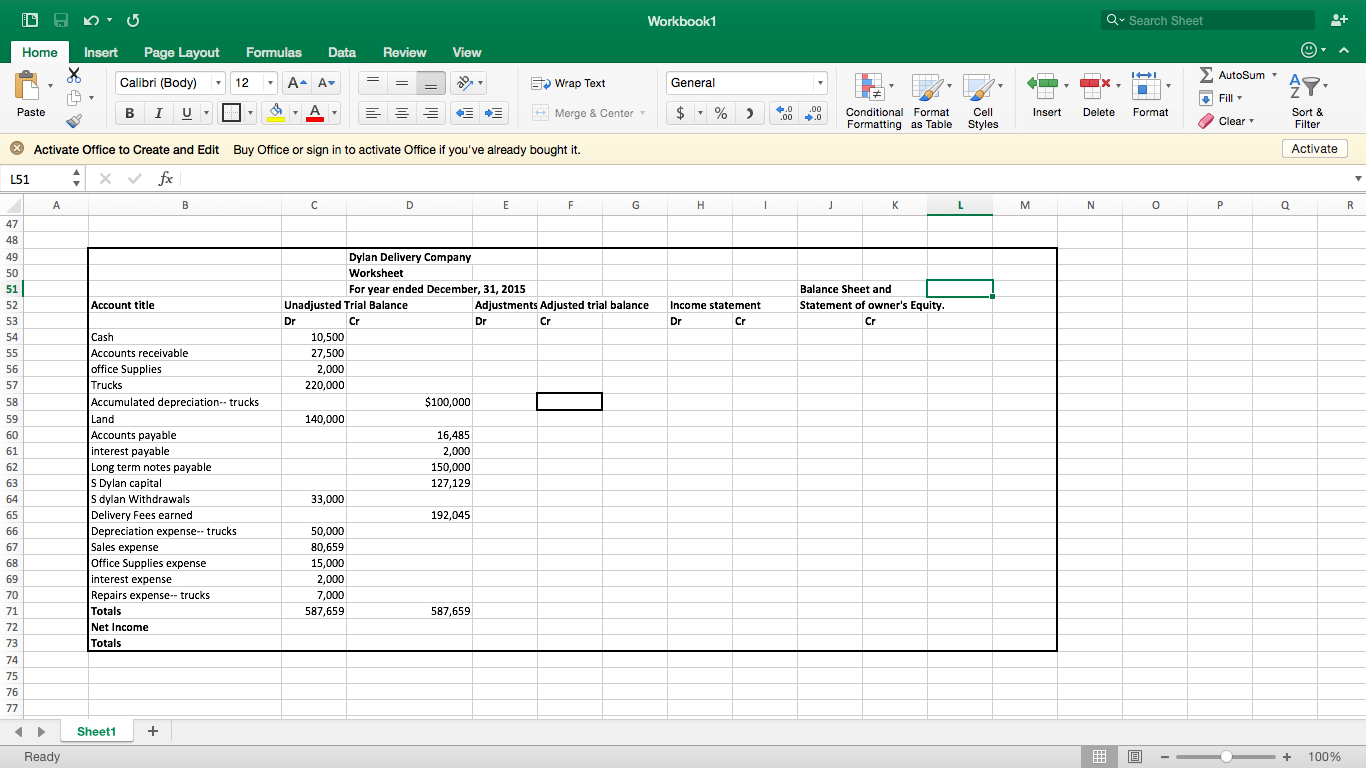This screenshot has width=1366, height=768.
Task: Move the zoom slider handle
Action: click(x=1227, y=757)
